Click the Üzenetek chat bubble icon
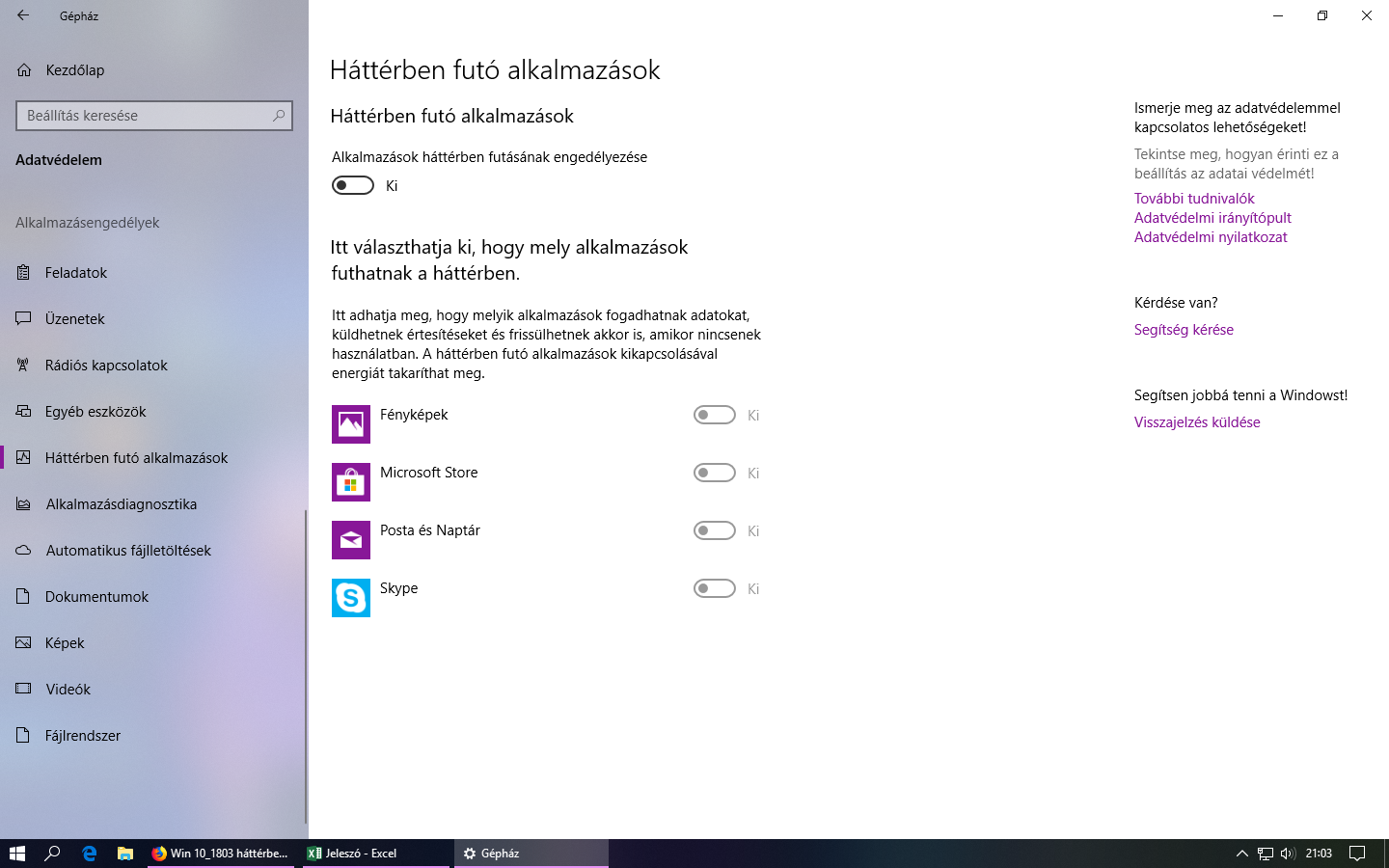The height and width of the screenshot is (868, 1389). coord(24,319)
